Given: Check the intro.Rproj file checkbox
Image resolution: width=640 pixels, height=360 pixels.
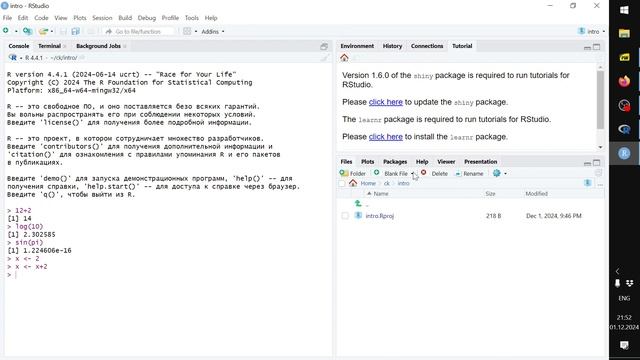Looking at the screenshot, I should tap(345, 216).
